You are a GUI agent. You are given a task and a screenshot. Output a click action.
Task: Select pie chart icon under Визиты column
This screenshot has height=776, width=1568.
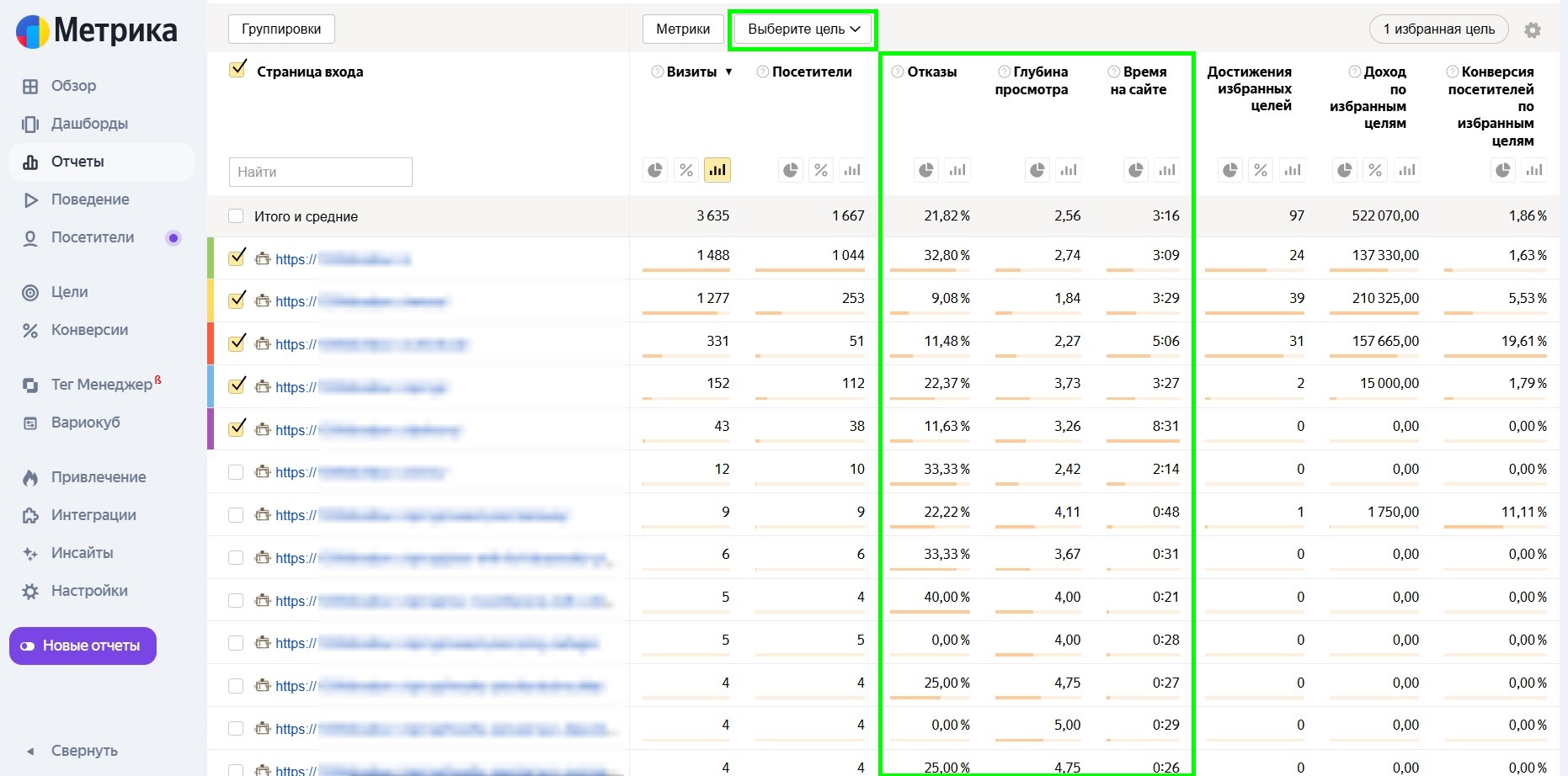[x=655, y=171]
